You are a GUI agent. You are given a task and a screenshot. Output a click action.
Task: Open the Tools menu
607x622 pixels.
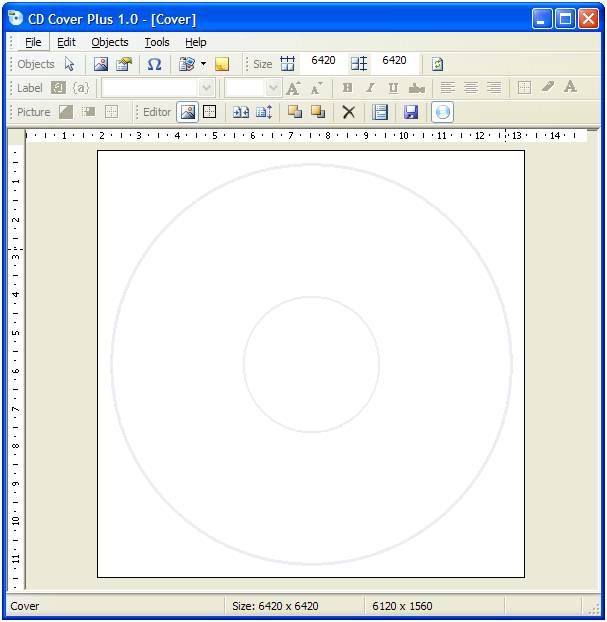click(x=157, y=42)
